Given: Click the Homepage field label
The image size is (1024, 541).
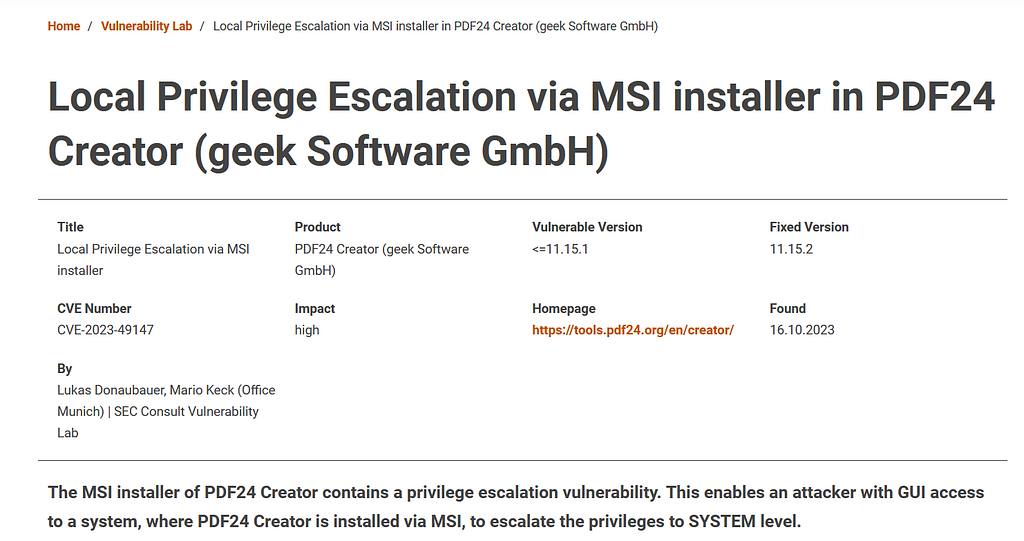Looking at the screenshot, I should click(x=564, y=308).
